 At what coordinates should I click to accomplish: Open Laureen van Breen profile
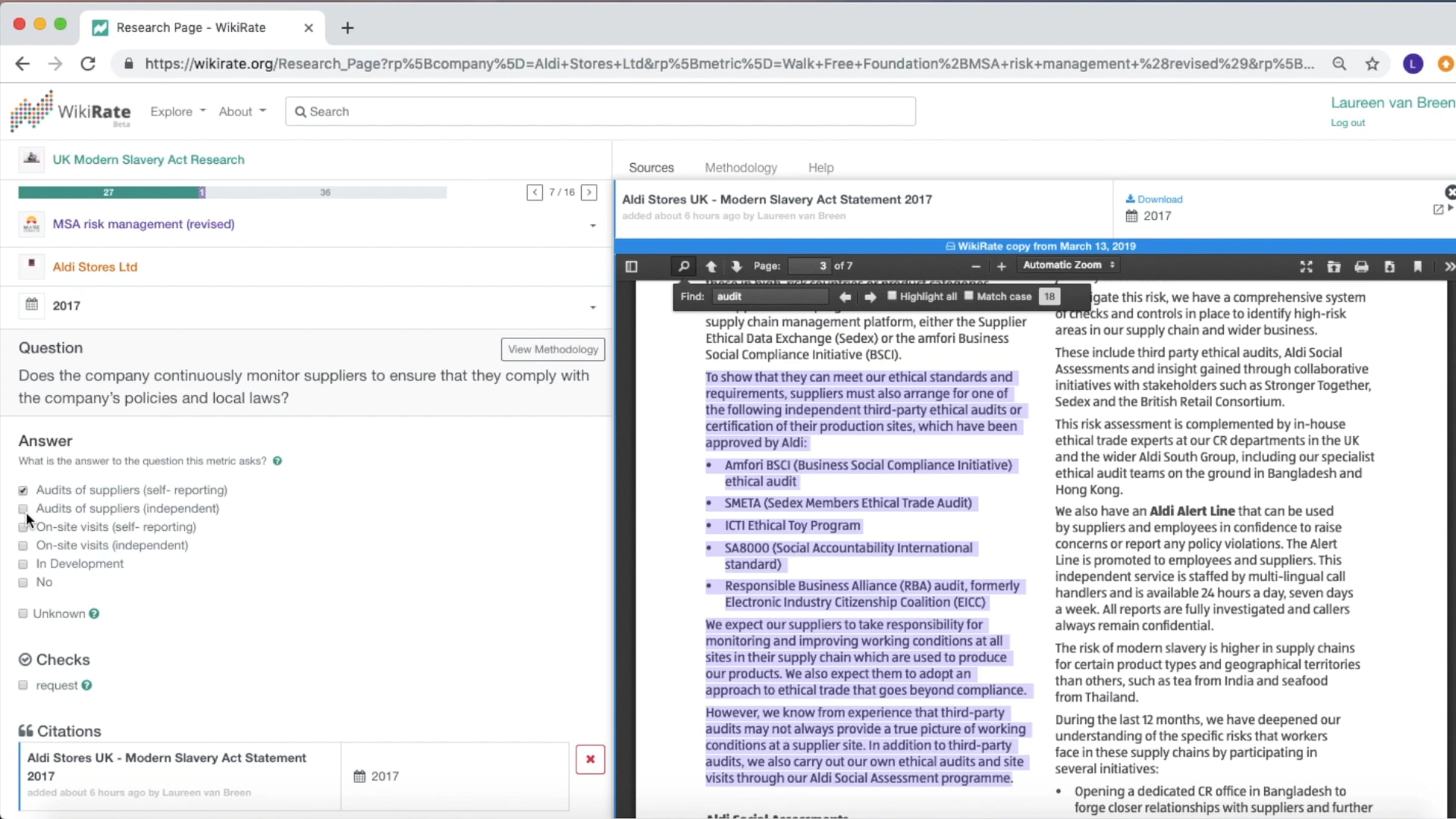coord(1393,103)
